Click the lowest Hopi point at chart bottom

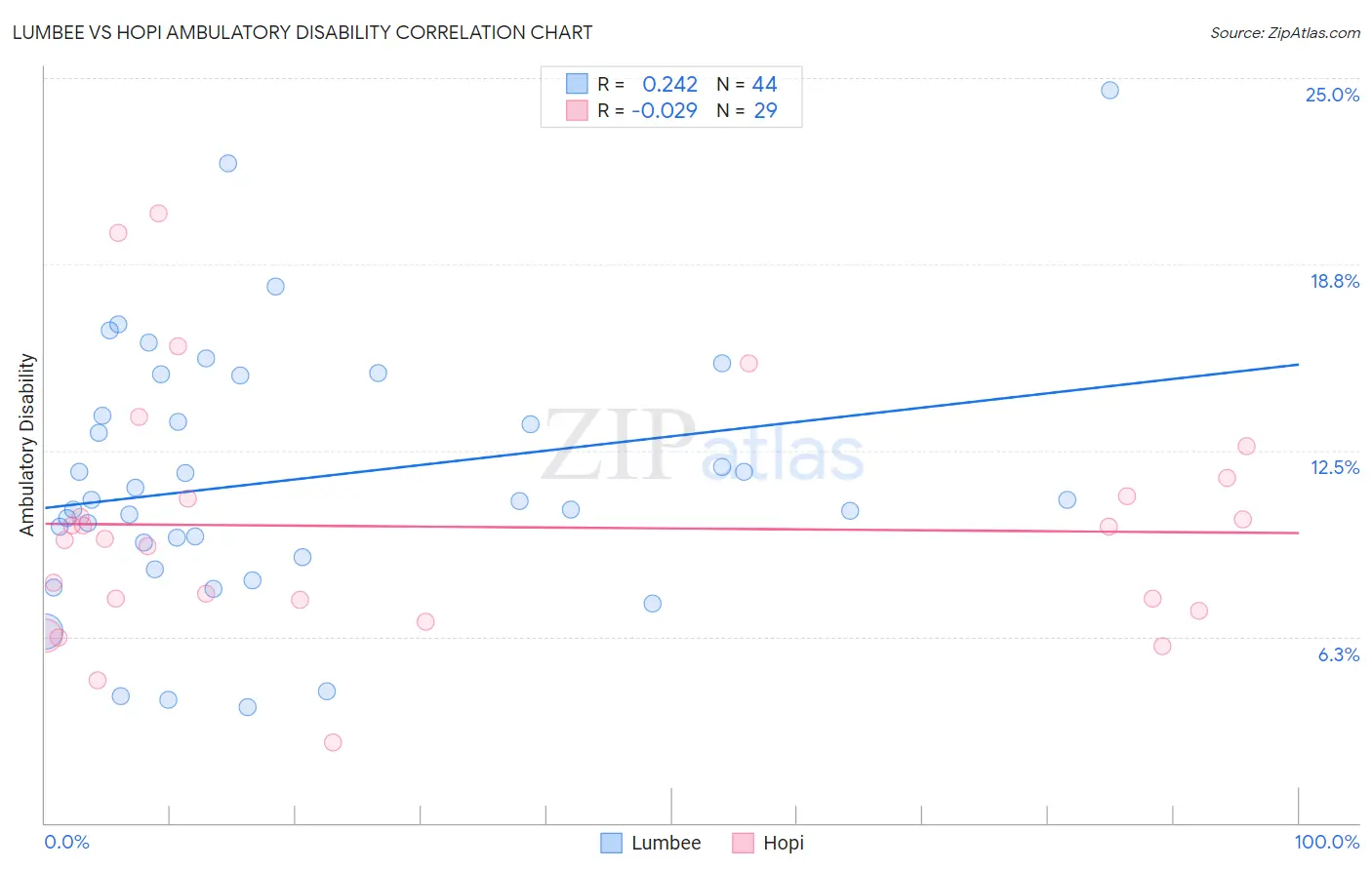(x=333, y=742)
